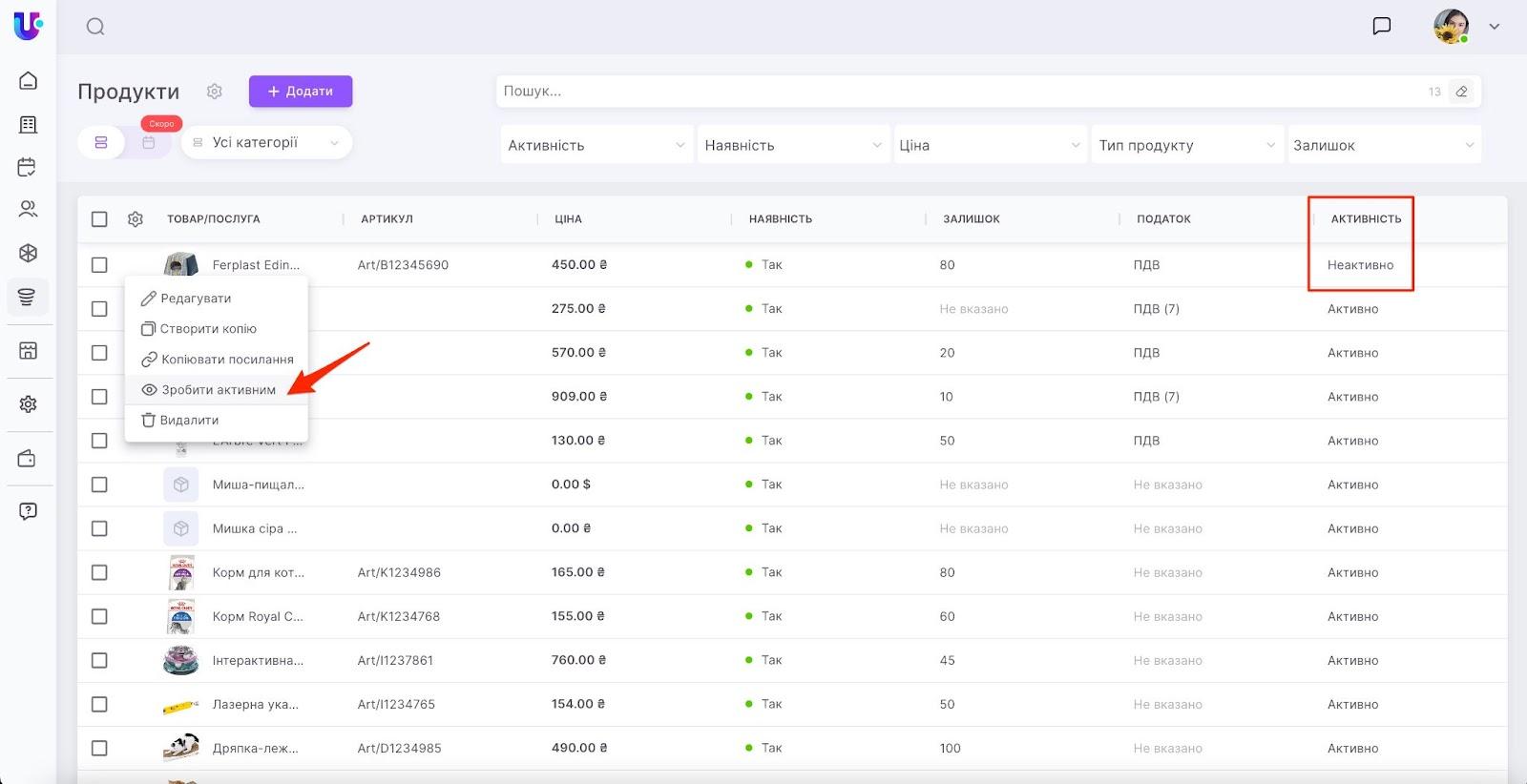Open the wallet icon in sidebar
This screenshot has width=1527, height=784.
click(28, 459)
